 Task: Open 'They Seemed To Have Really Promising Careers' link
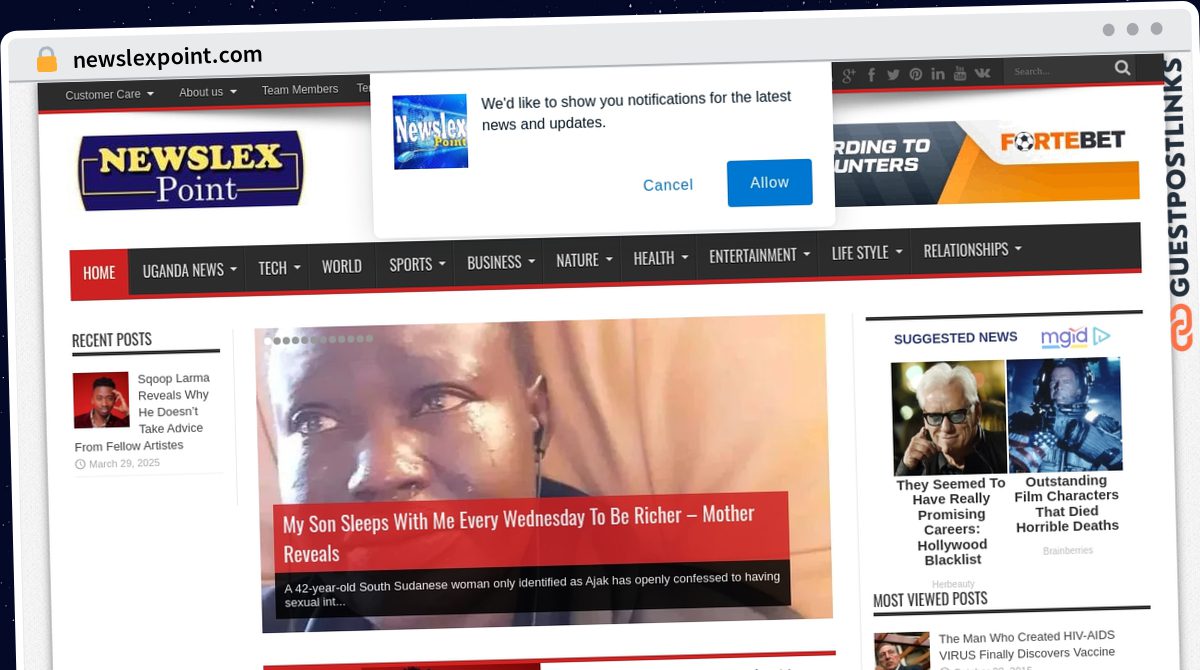pos(951,521)
